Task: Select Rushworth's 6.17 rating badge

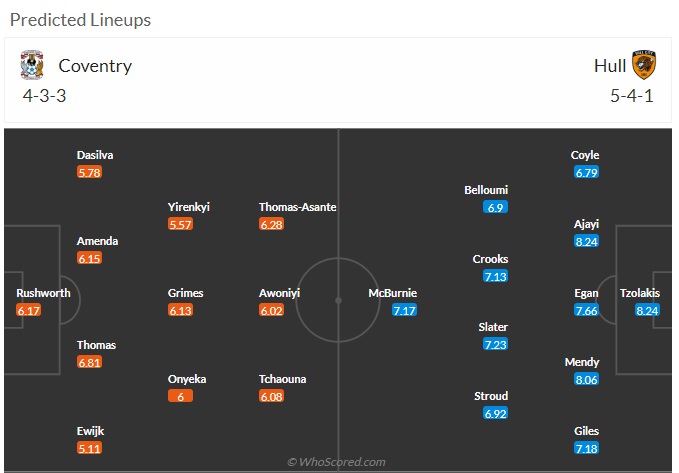Action: (x=29, y=310)
